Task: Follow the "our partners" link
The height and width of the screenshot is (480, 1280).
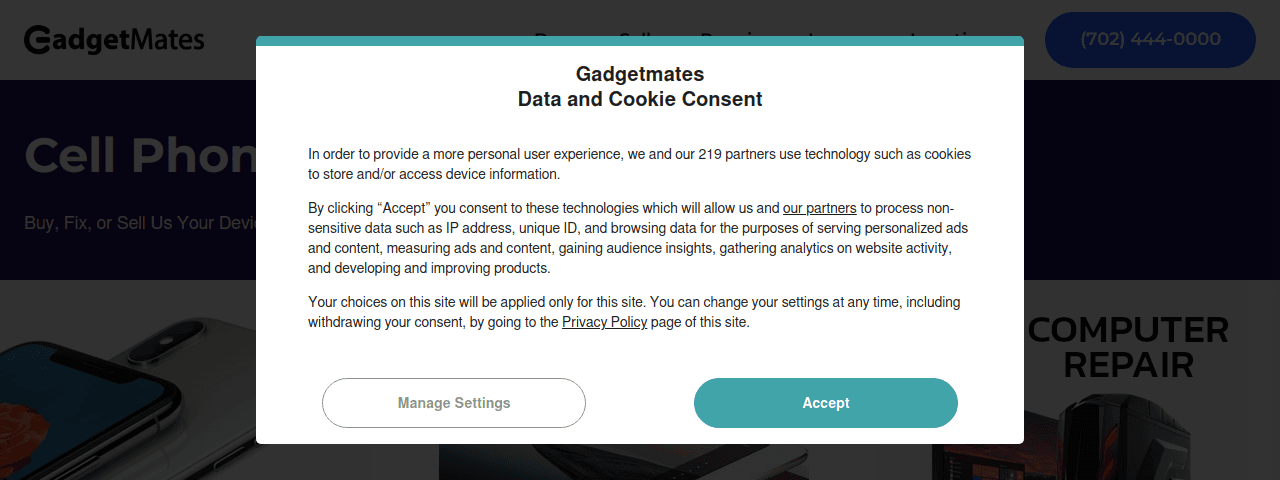Action: pos(819,208)
